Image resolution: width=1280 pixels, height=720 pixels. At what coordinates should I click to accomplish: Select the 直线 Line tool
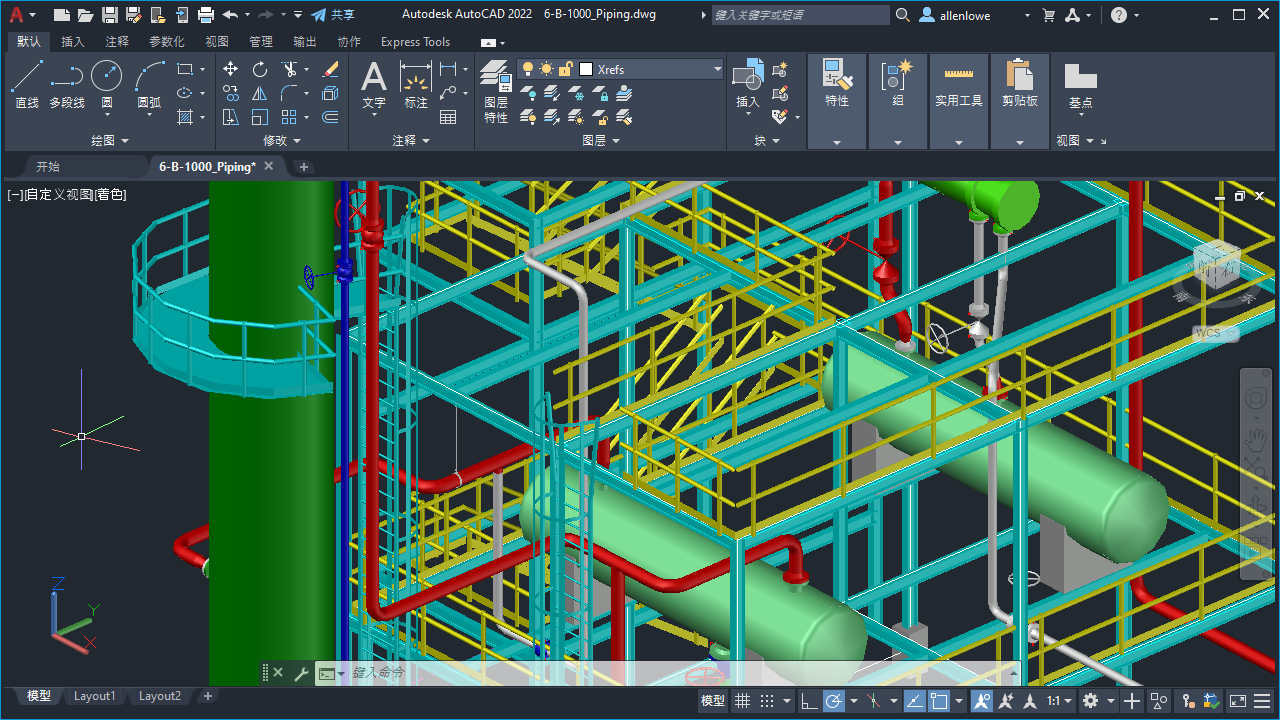[26, 85]
